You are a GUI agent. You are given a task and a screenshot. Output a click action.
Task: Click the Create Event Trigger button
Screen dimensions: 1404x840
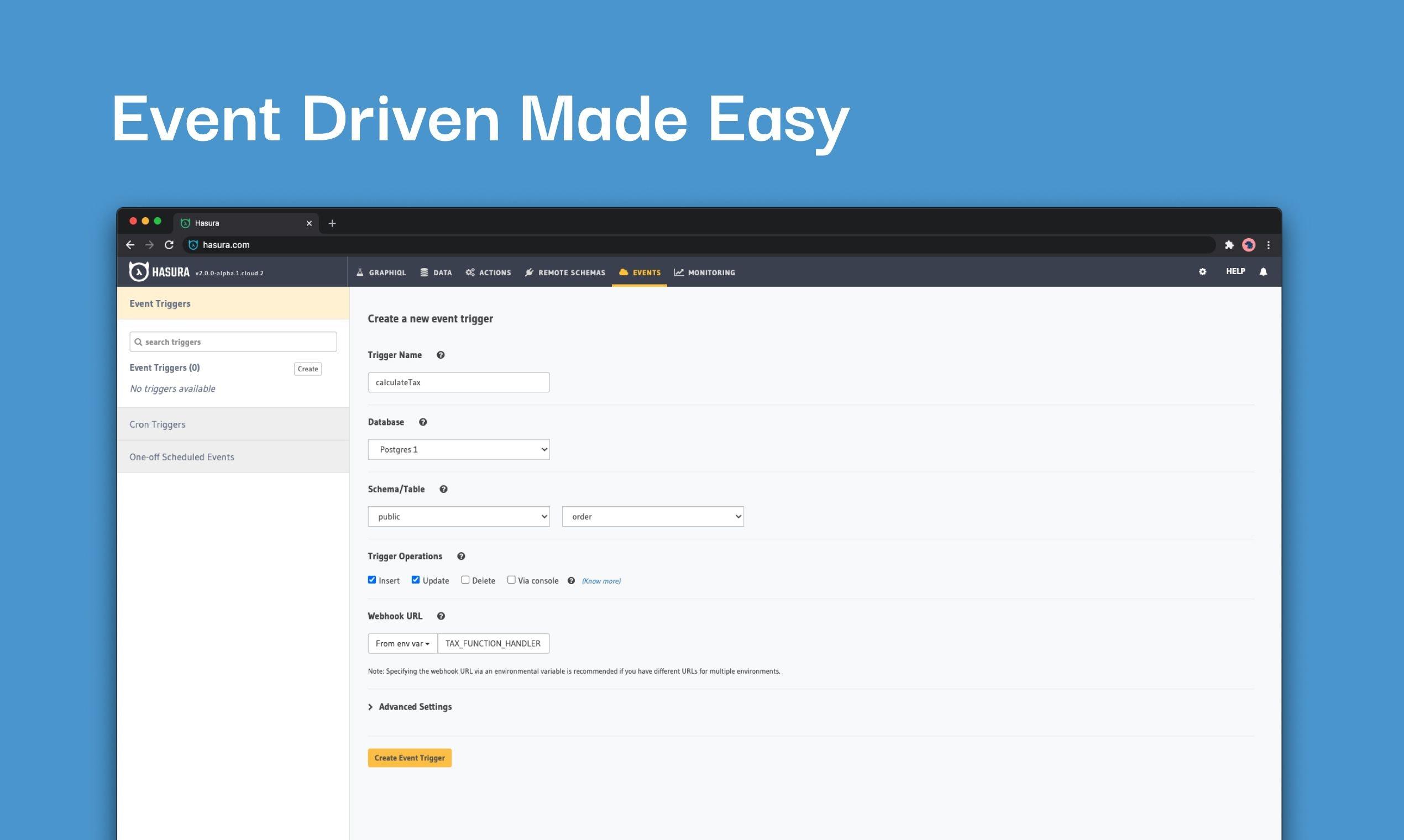409,758
